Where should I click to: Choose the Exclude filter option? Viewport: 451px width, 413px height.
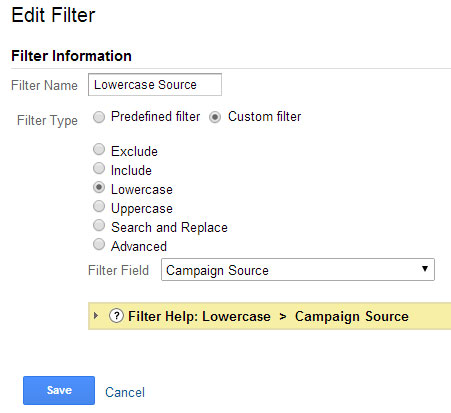click(99, 149)
